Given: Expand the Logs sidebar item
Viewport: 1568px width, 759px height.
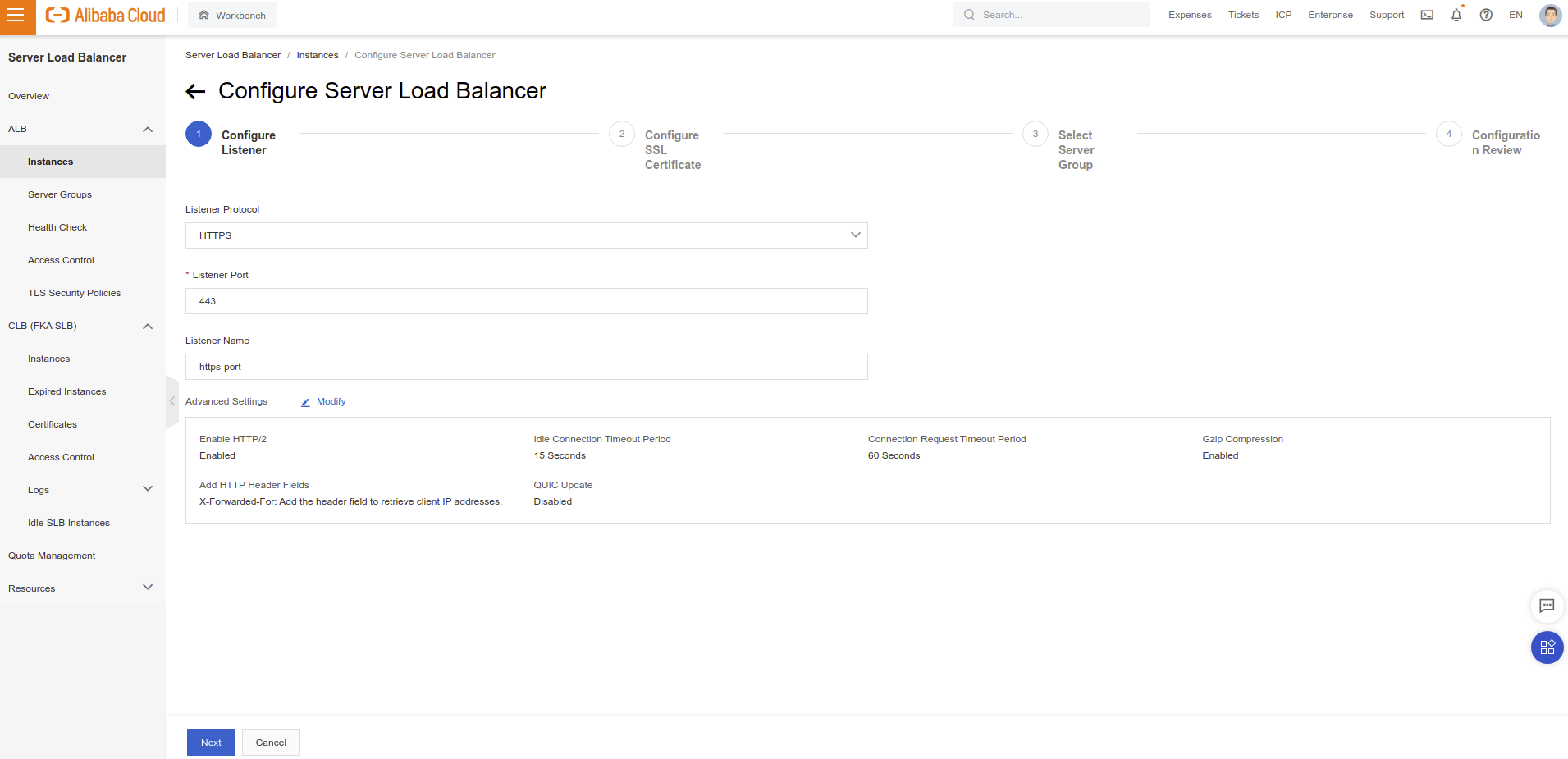Looking at the screenshot, I should coord(82,490).
